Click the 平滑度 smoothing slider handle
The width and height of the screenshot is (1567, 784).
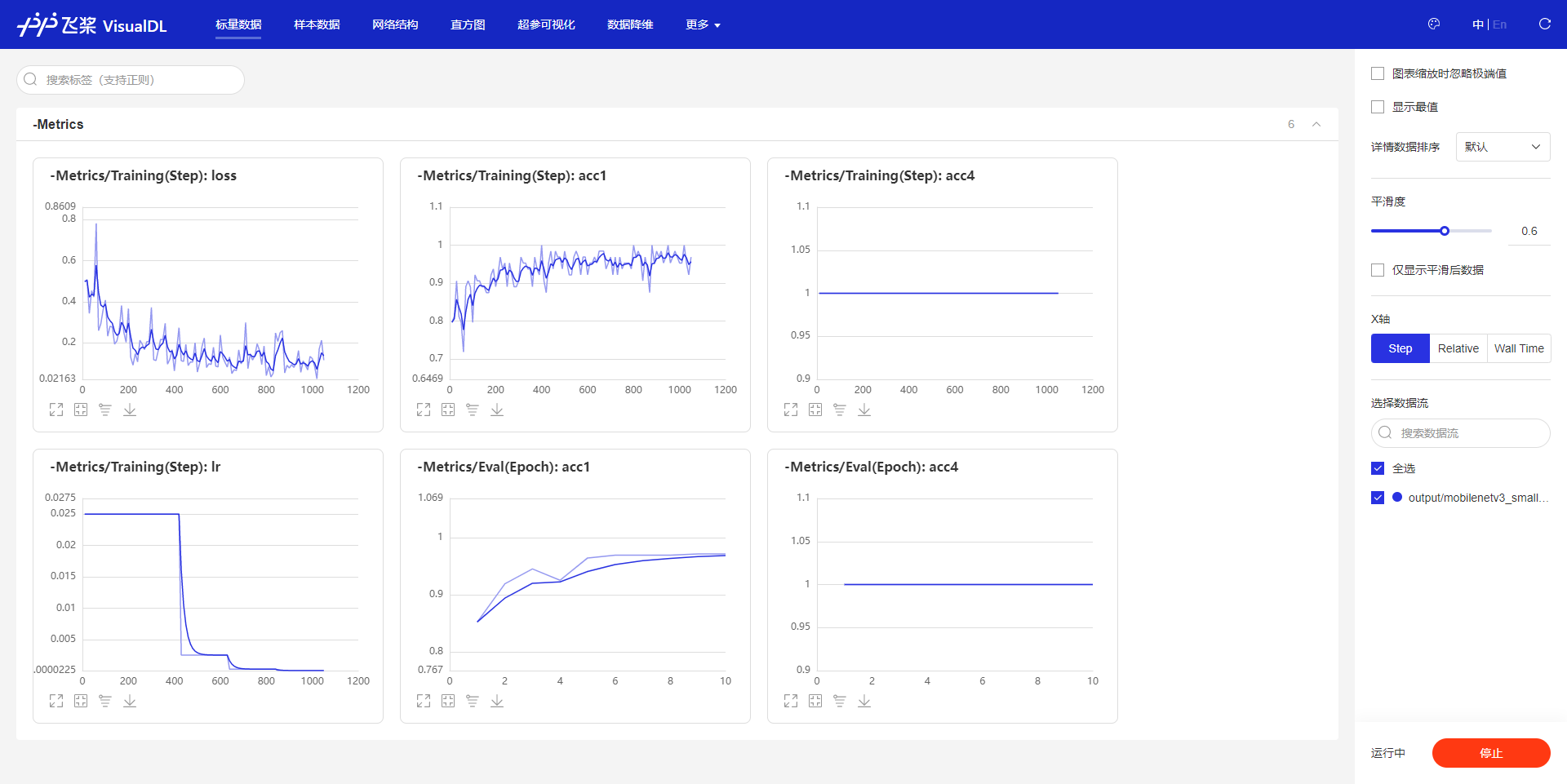[1445, 231]
